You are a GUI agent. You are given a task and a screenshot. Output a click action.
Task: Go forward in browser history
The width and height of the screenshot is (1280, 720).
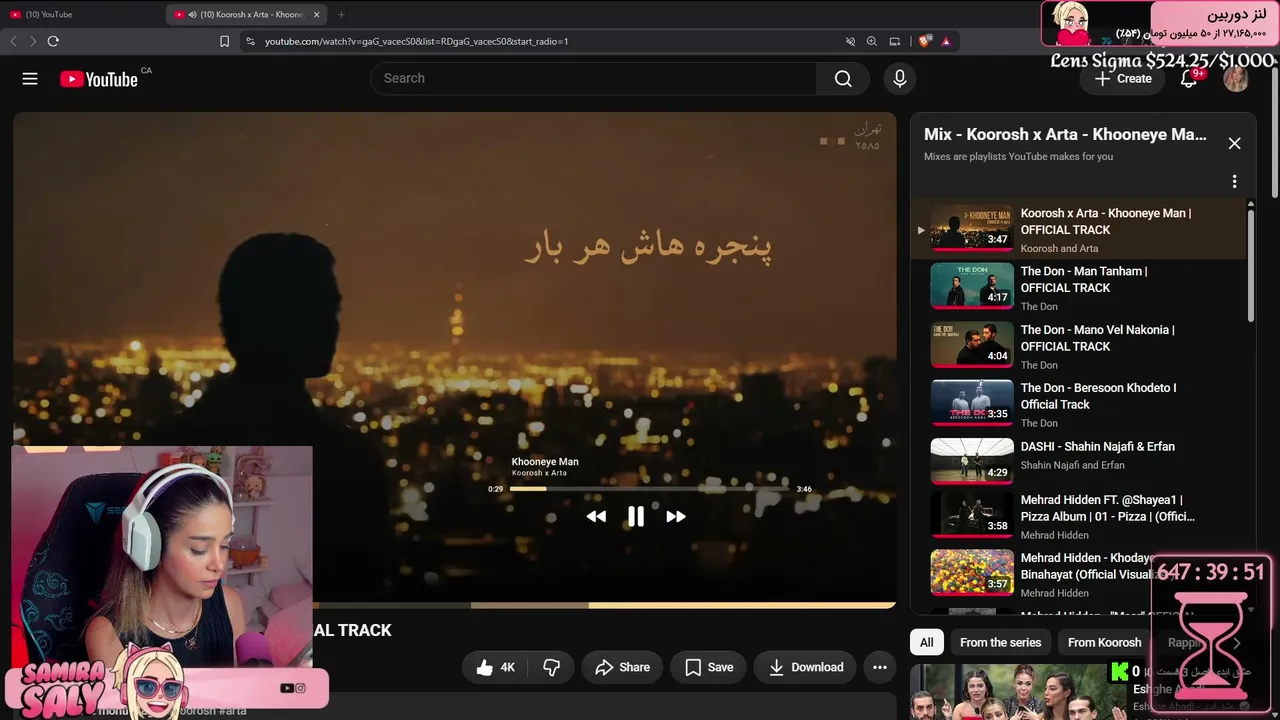coord(32,41)
